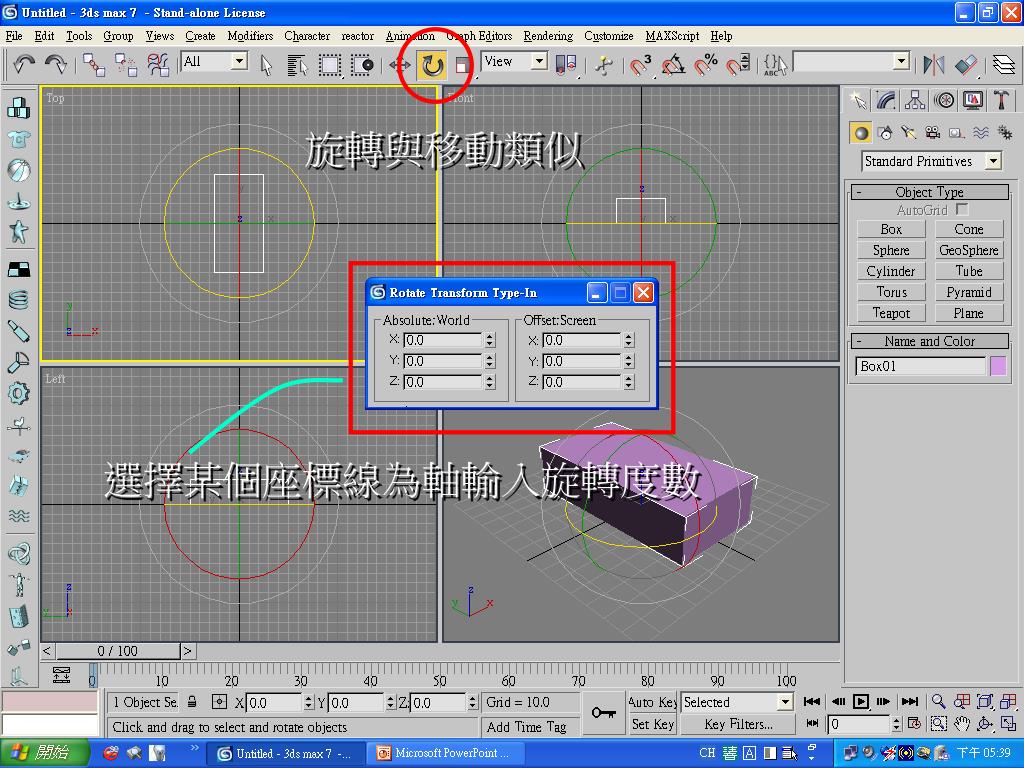Click the GeoSphere primitive button
Screen dimensions: 1024x768
click(x=968, y=250)
